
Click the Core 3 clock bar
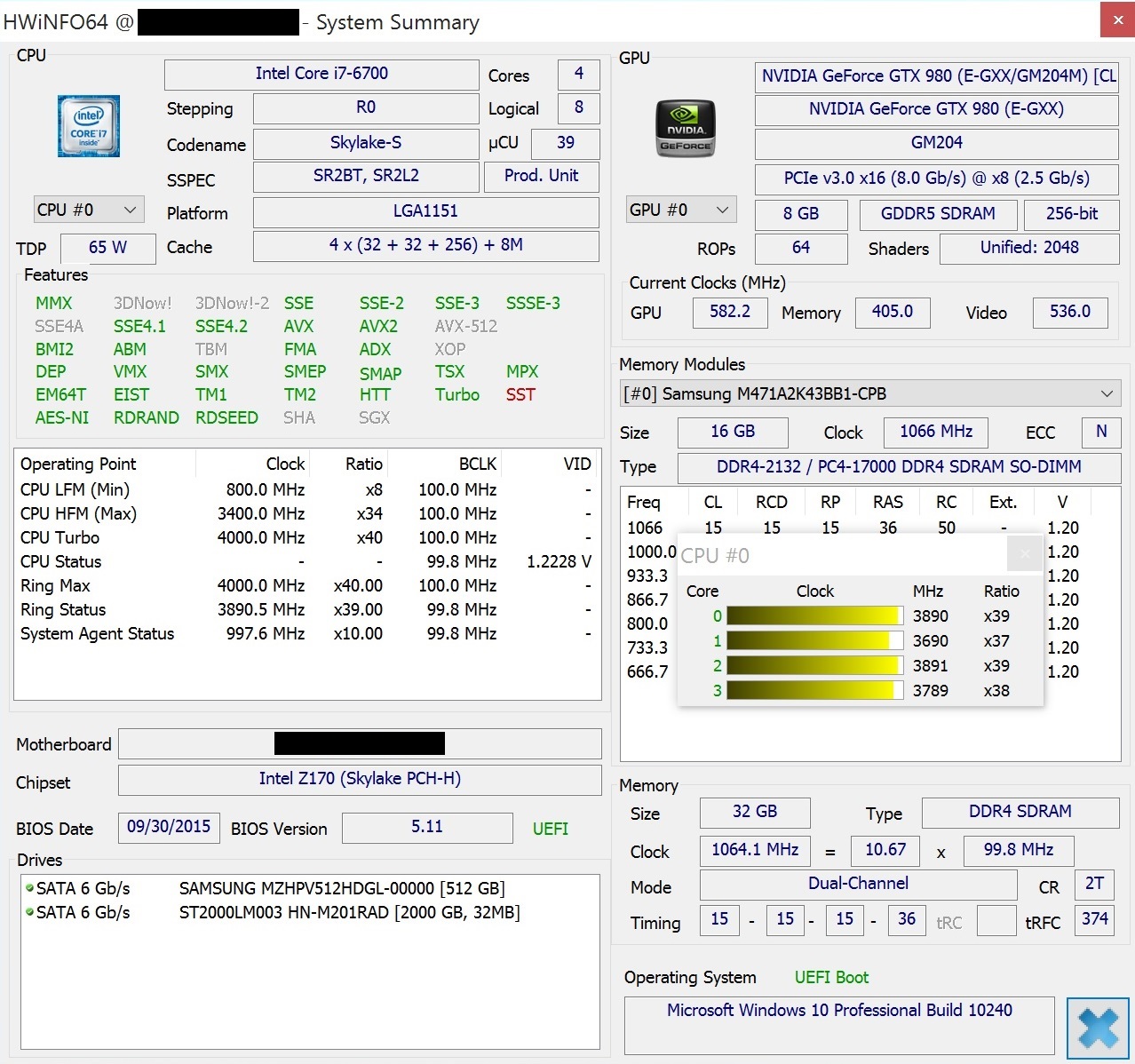coord(814,690)
